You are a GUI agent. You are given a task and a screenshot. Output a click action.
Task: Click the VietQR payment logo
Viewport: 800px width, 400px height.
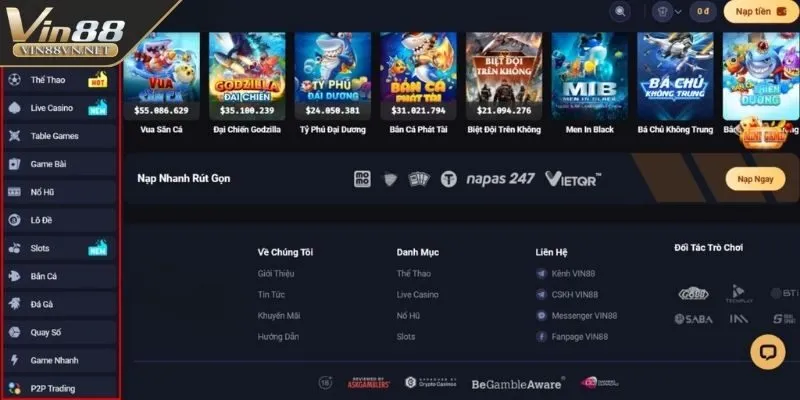point(572,179)
